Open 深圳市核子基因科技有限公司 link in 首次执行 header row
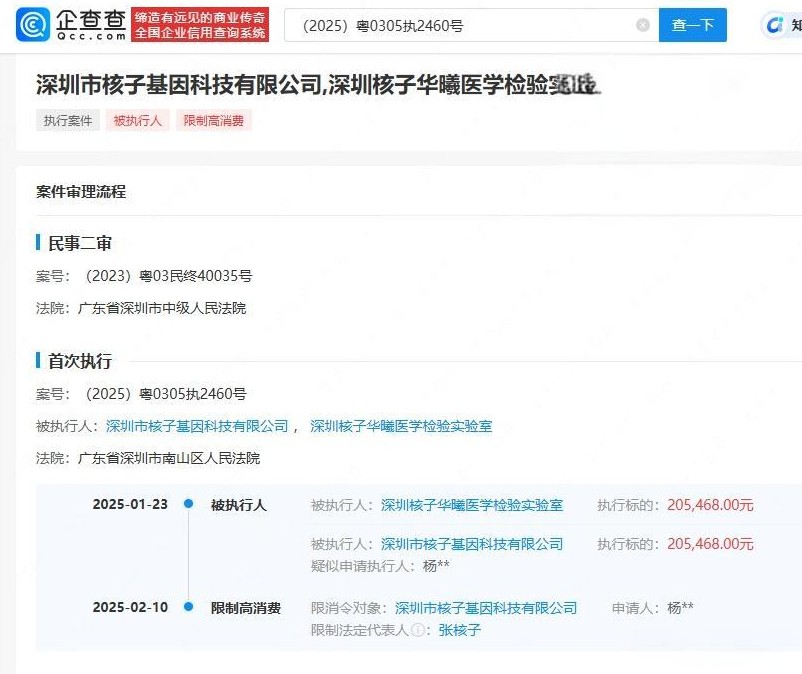This screenshot has height=674, width=802. coord(197,426)
